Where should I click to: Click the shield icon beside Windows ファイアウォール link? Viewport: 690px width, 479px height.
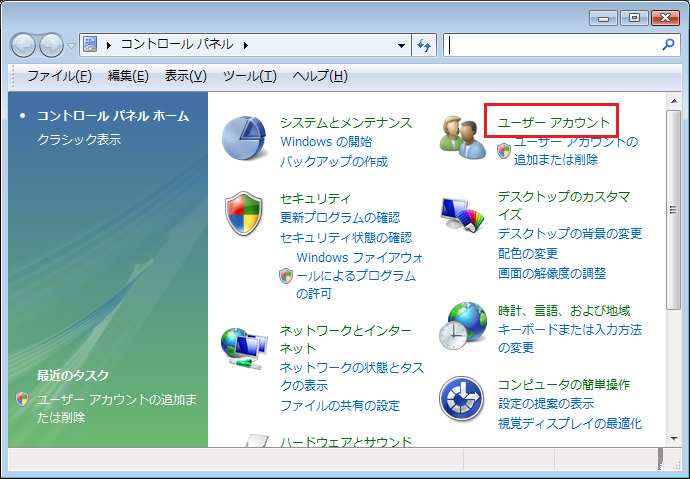click(x=286, y=276)
